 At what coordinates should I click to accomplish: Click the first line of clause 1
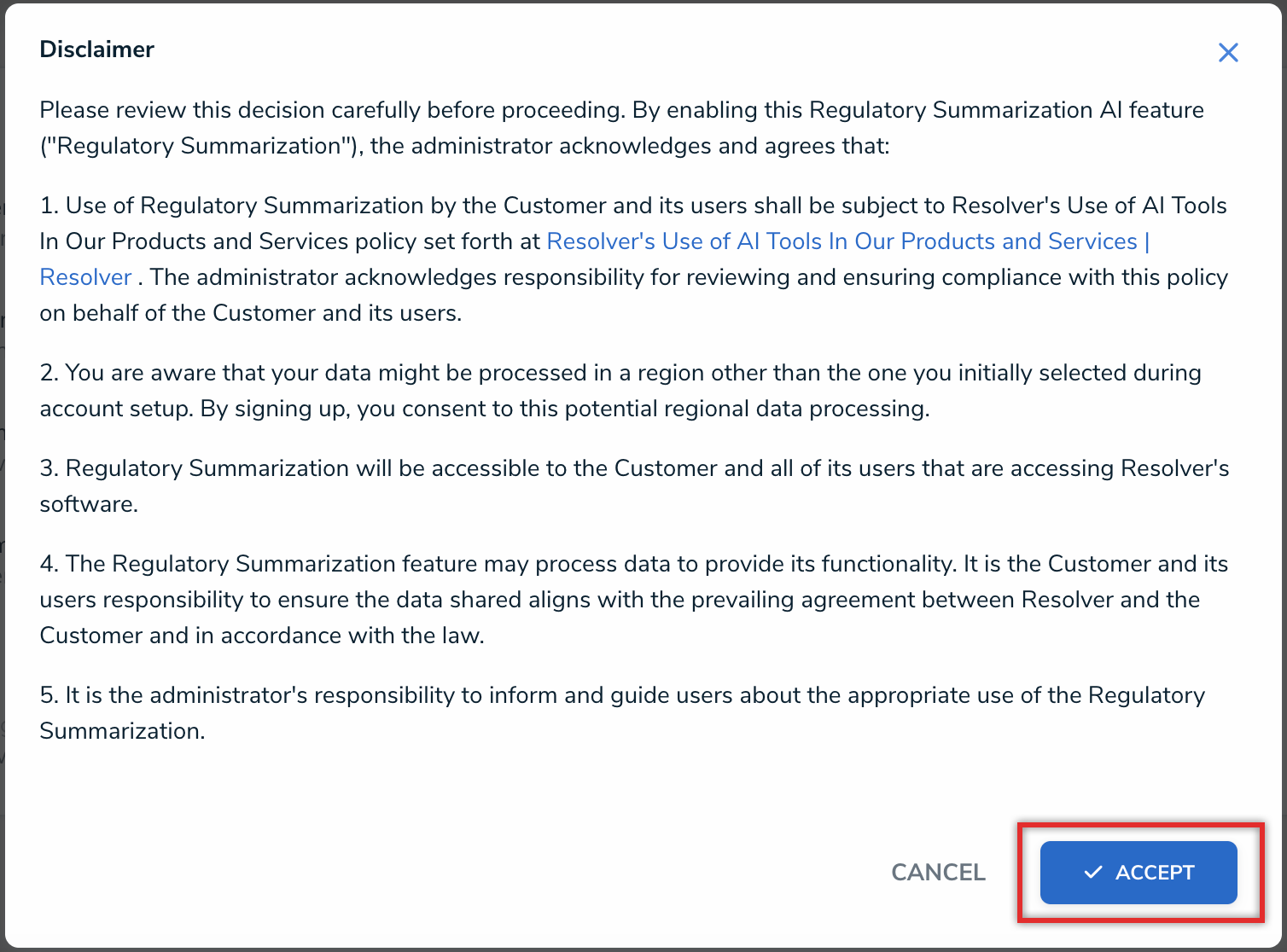632,206
